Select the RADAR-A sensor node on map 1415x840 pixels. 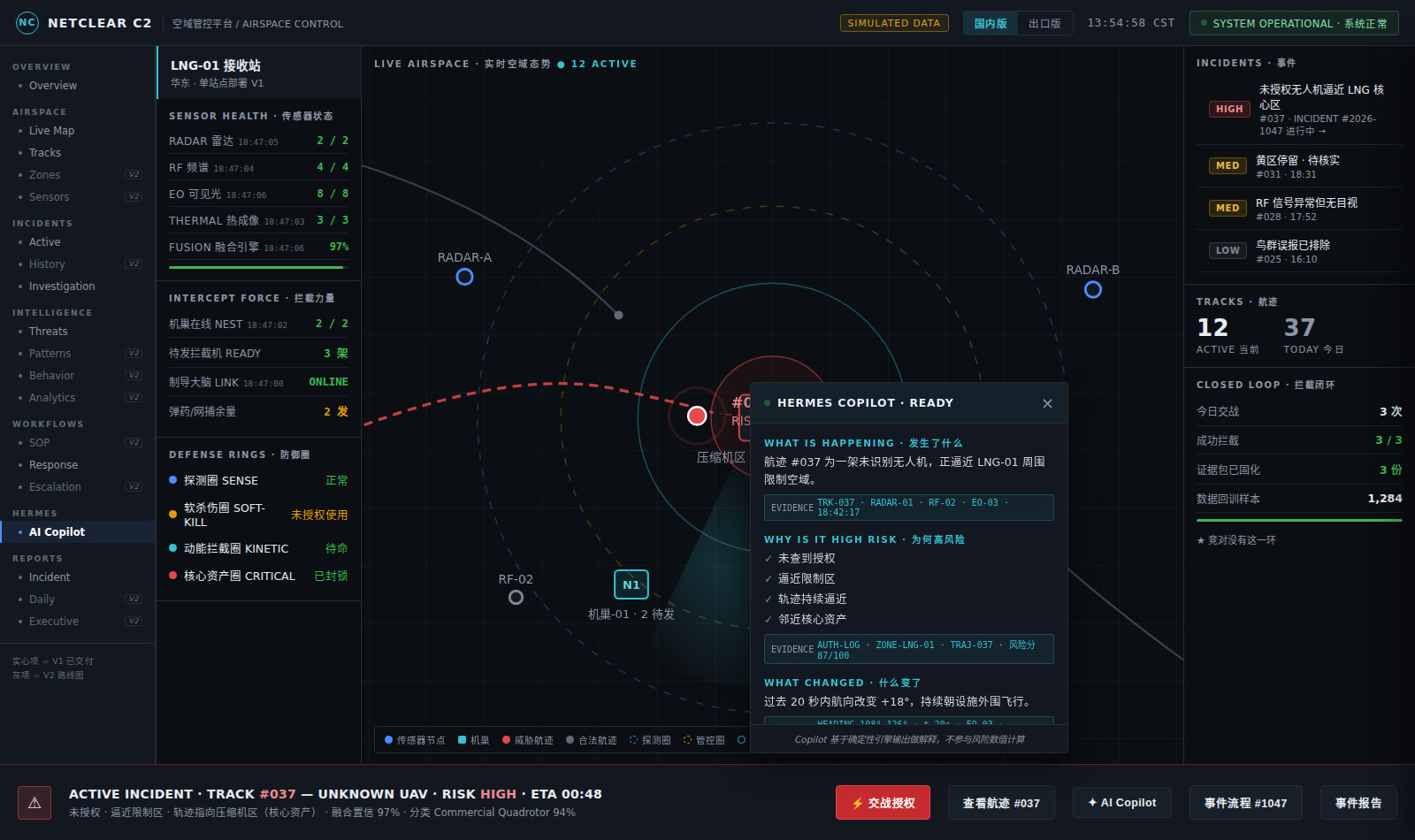click(x=464, y=277)
